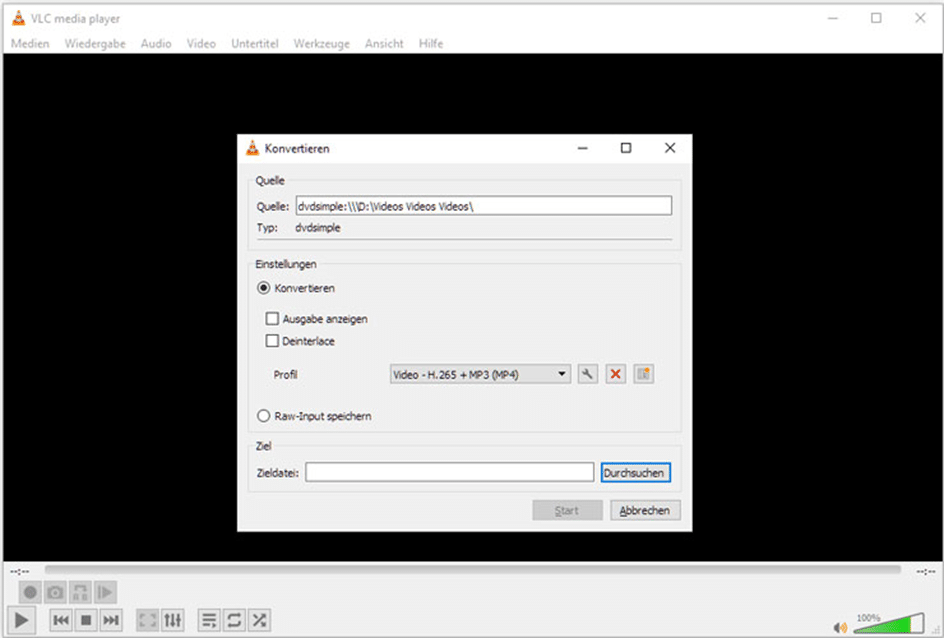Open the Untertitel menu
944x638 pixels.
pyautogui.click(x=255, y=43)
